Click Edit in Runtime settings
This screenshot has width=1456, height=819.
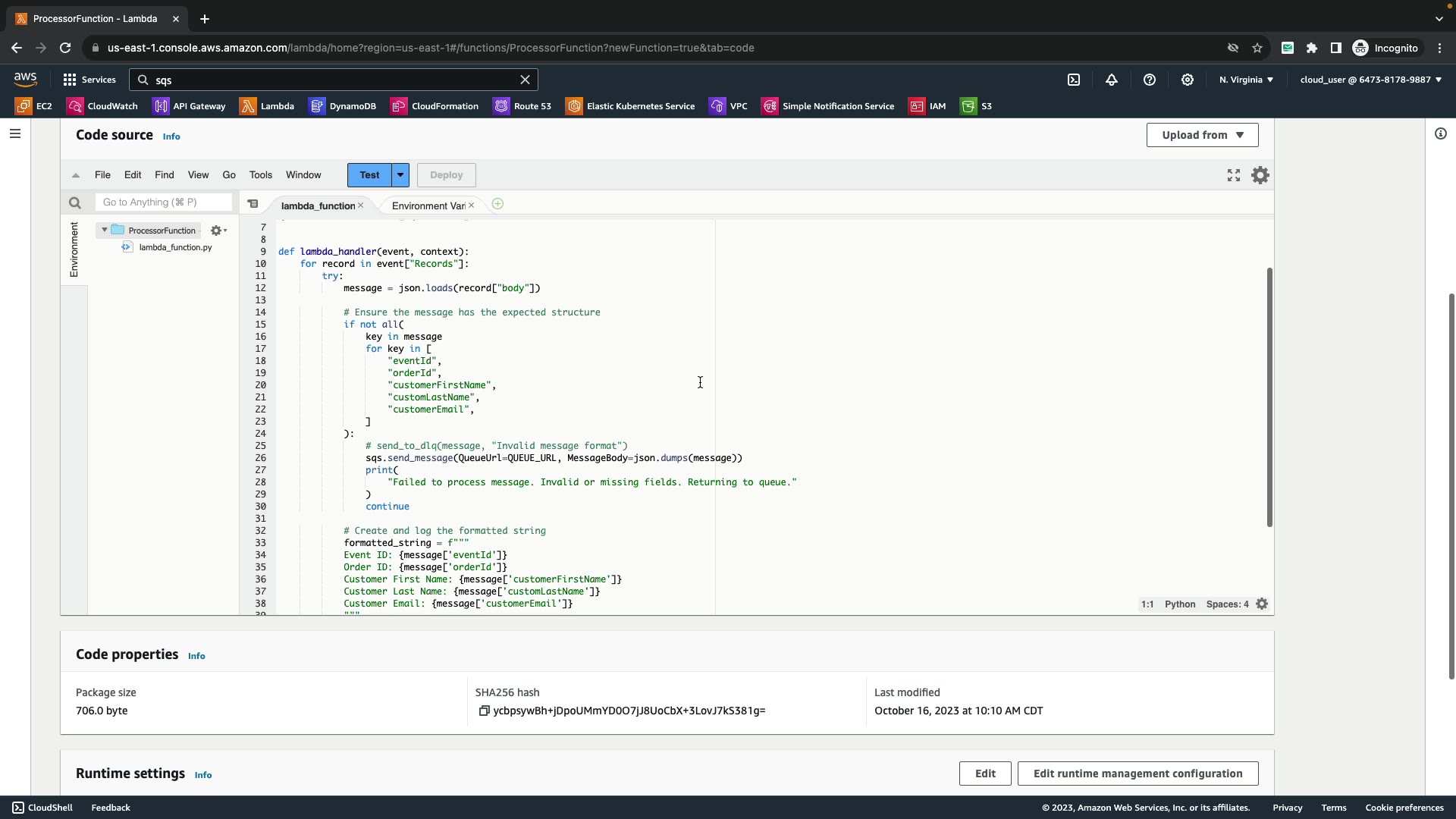(x=984, y=773)
